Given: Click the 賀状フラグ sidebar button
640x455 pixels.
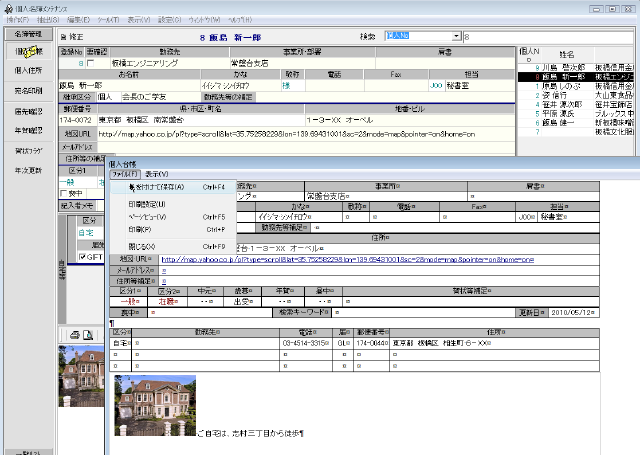Looking at the screenshot, I should [29, 151].
